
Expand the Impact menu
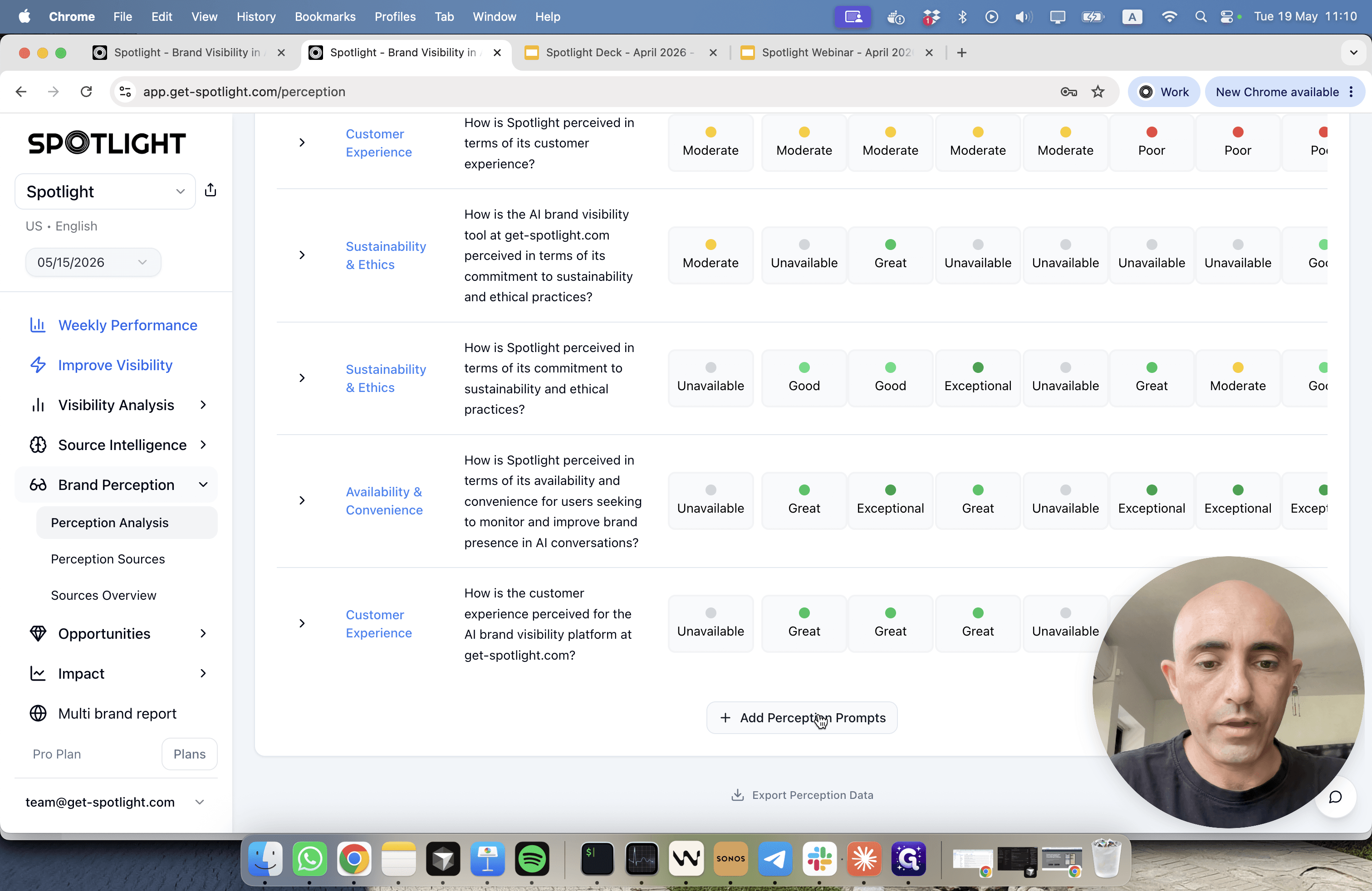point(117,673)
